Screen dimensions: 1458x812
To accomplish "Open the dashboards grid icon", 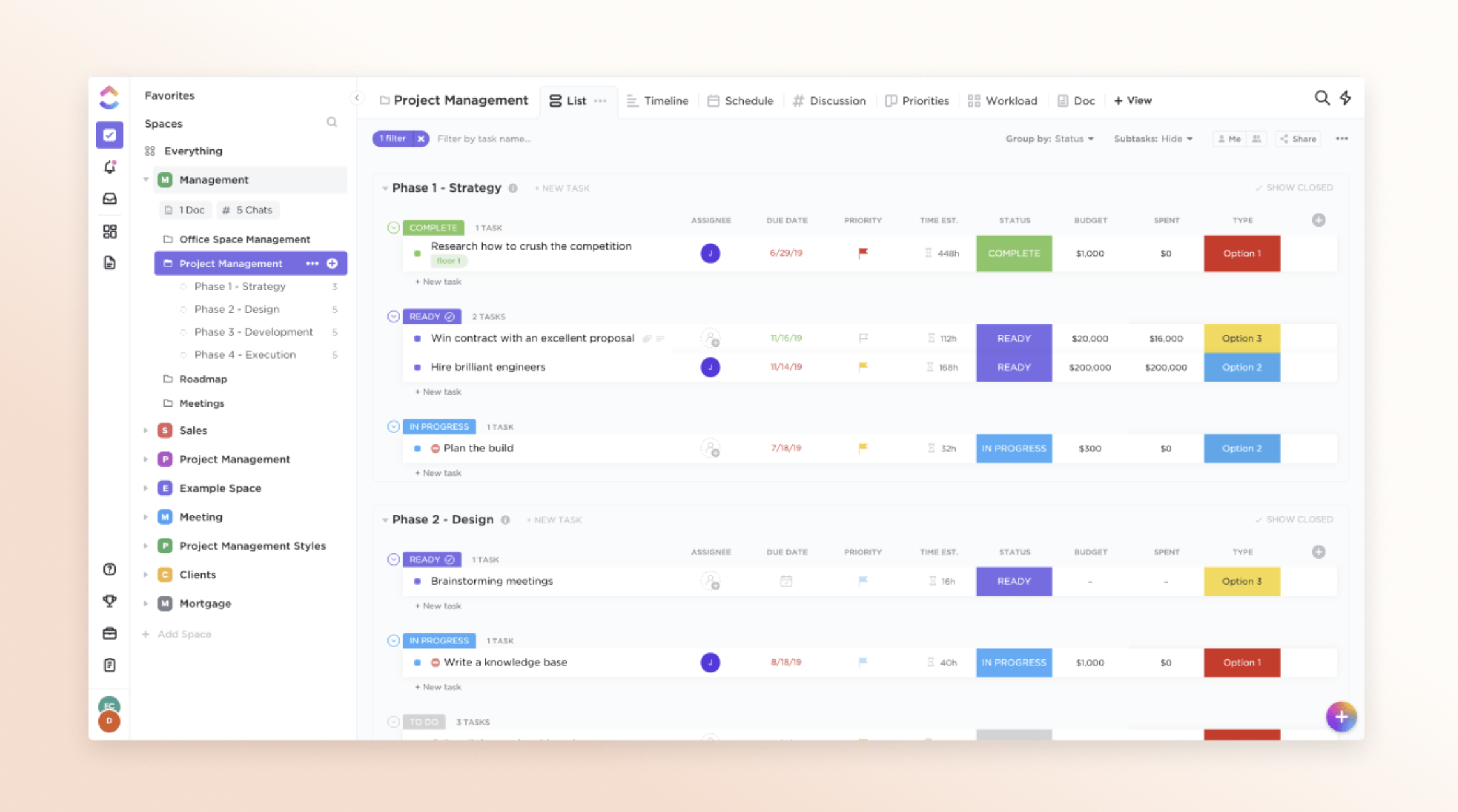I will [110, 231].
